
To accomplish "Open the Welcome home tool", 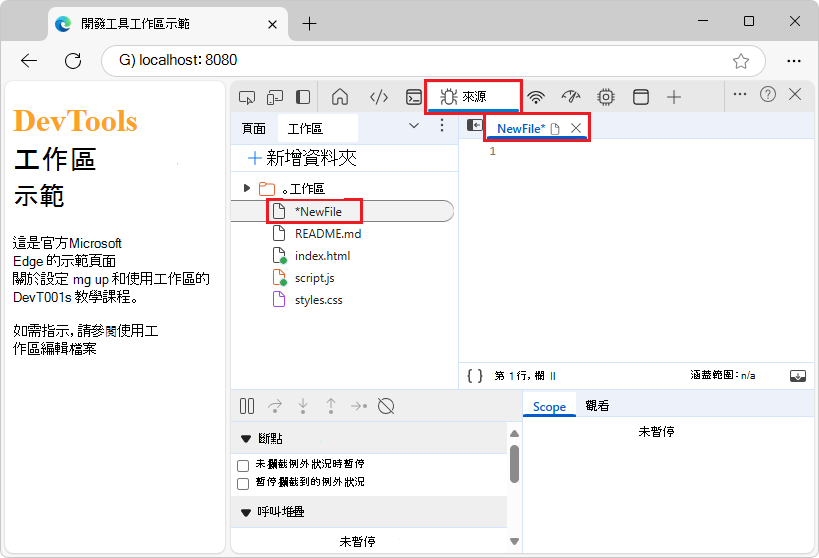I will point(340,97).
